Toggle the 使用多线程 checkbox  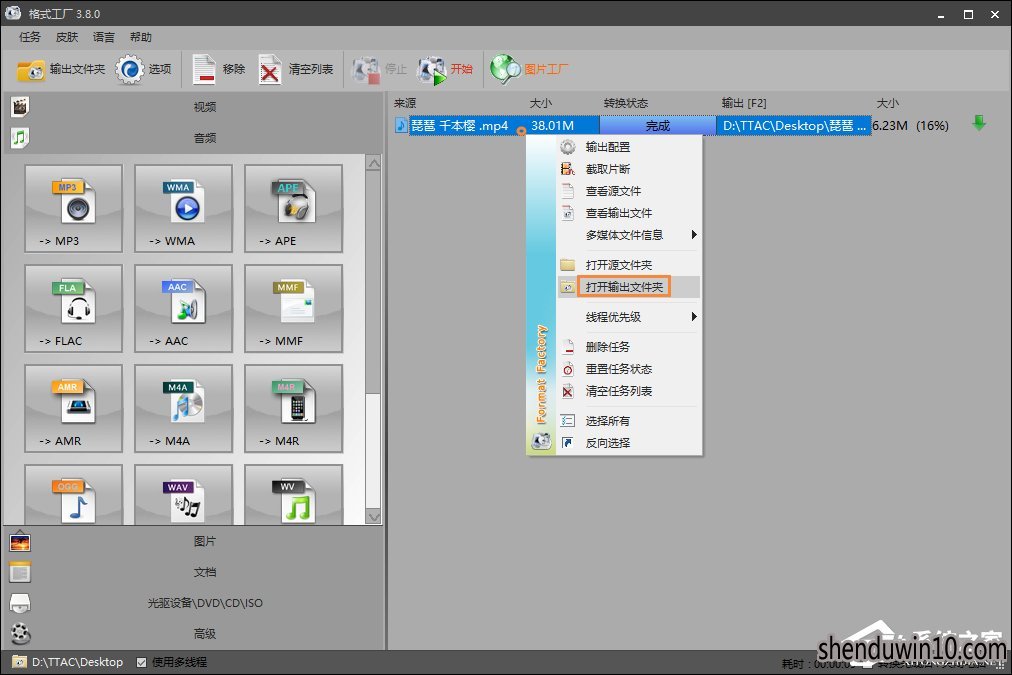click(x=141, y=663)
